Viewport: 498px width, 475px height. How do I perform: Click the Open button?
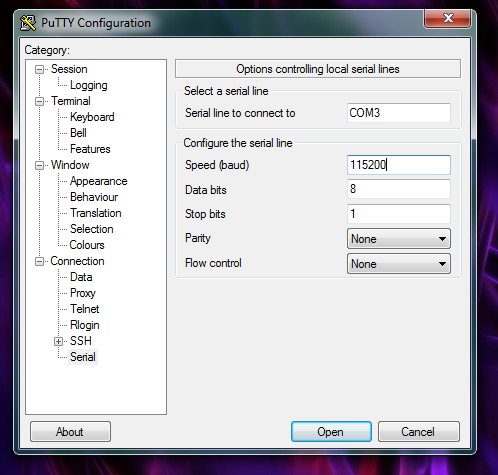[331, 432]
